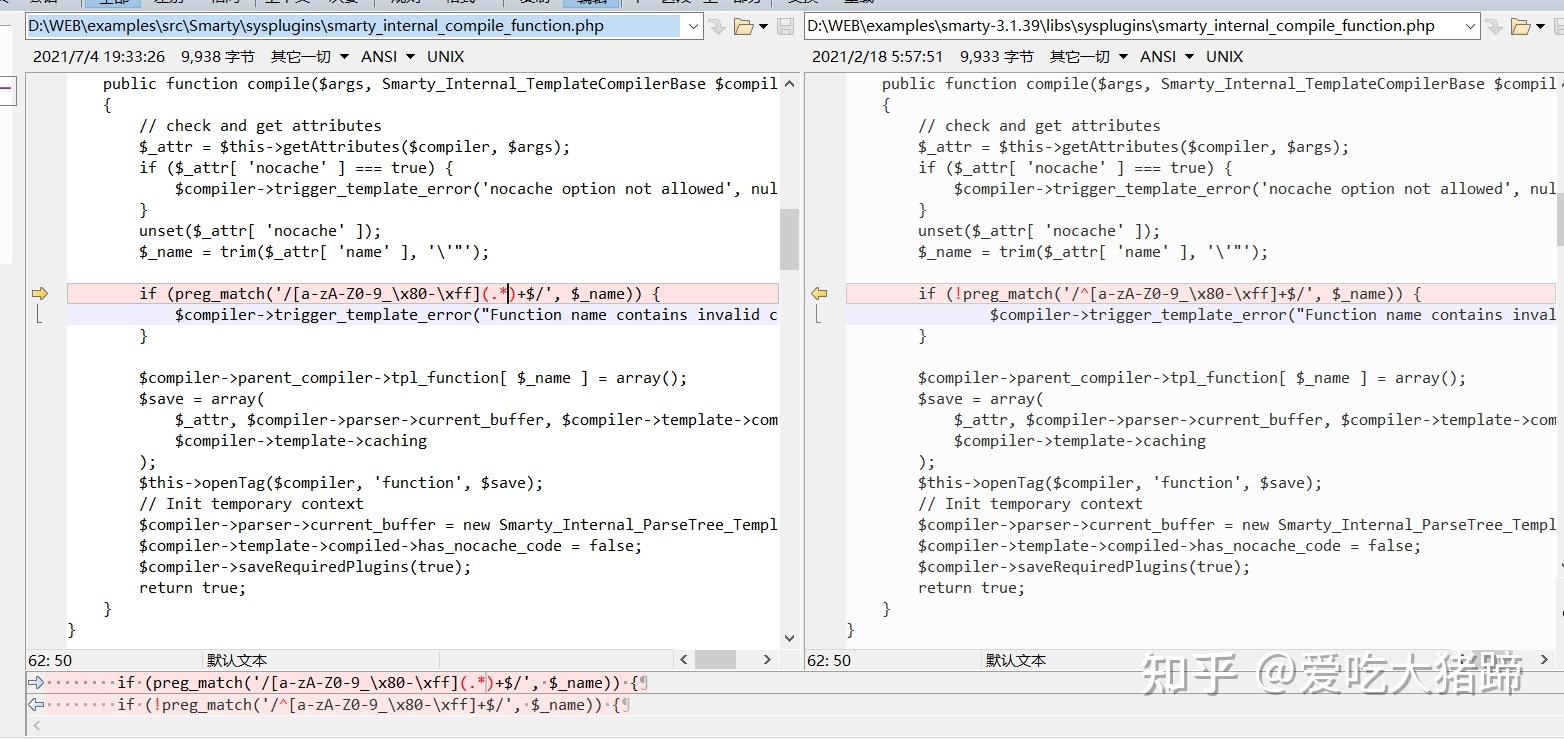Viewport: 1564px width, 739px height.
Task: Click the left pane save file icon
Action: point(786,26)
